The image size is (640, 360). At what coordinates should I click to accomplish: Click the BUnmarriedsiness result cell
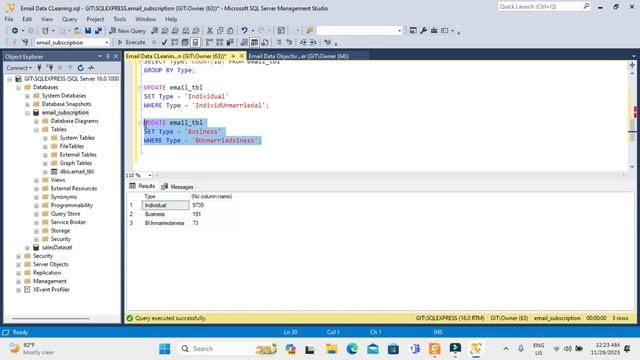[165, 223]
